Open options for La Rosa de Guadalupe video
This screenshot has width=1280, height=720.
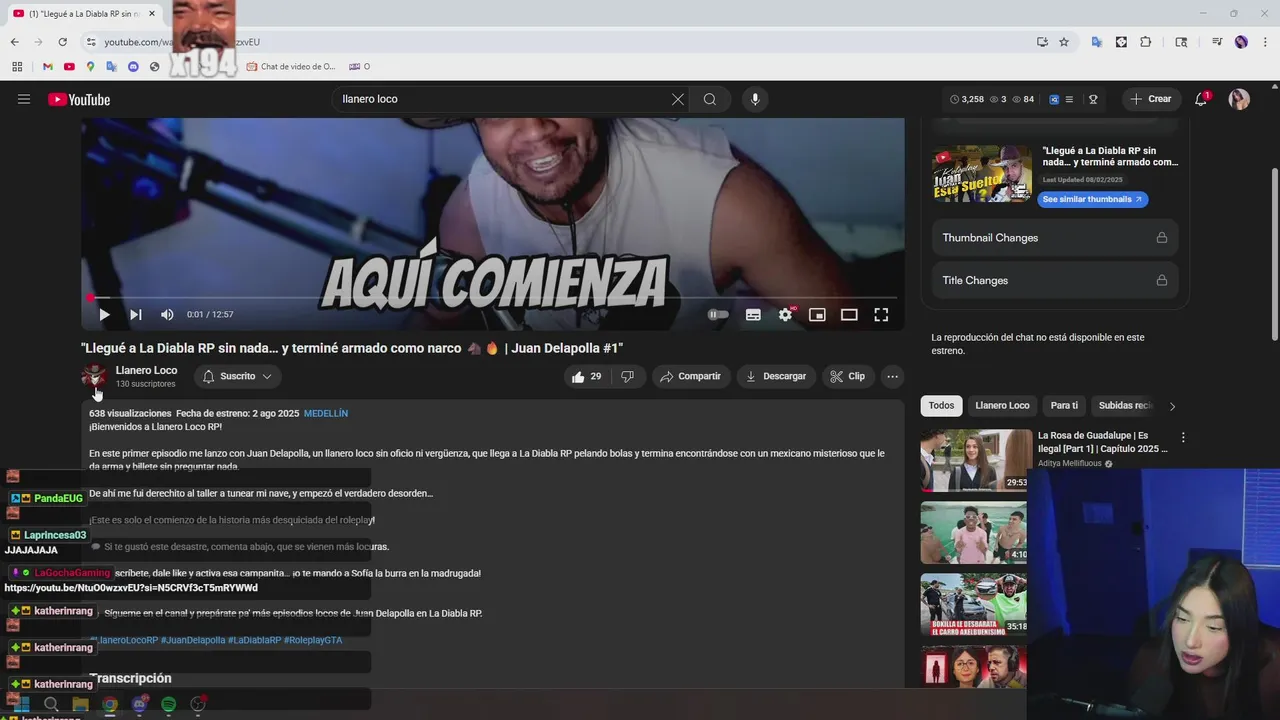pyautogui.click(x=1183, y=438)
